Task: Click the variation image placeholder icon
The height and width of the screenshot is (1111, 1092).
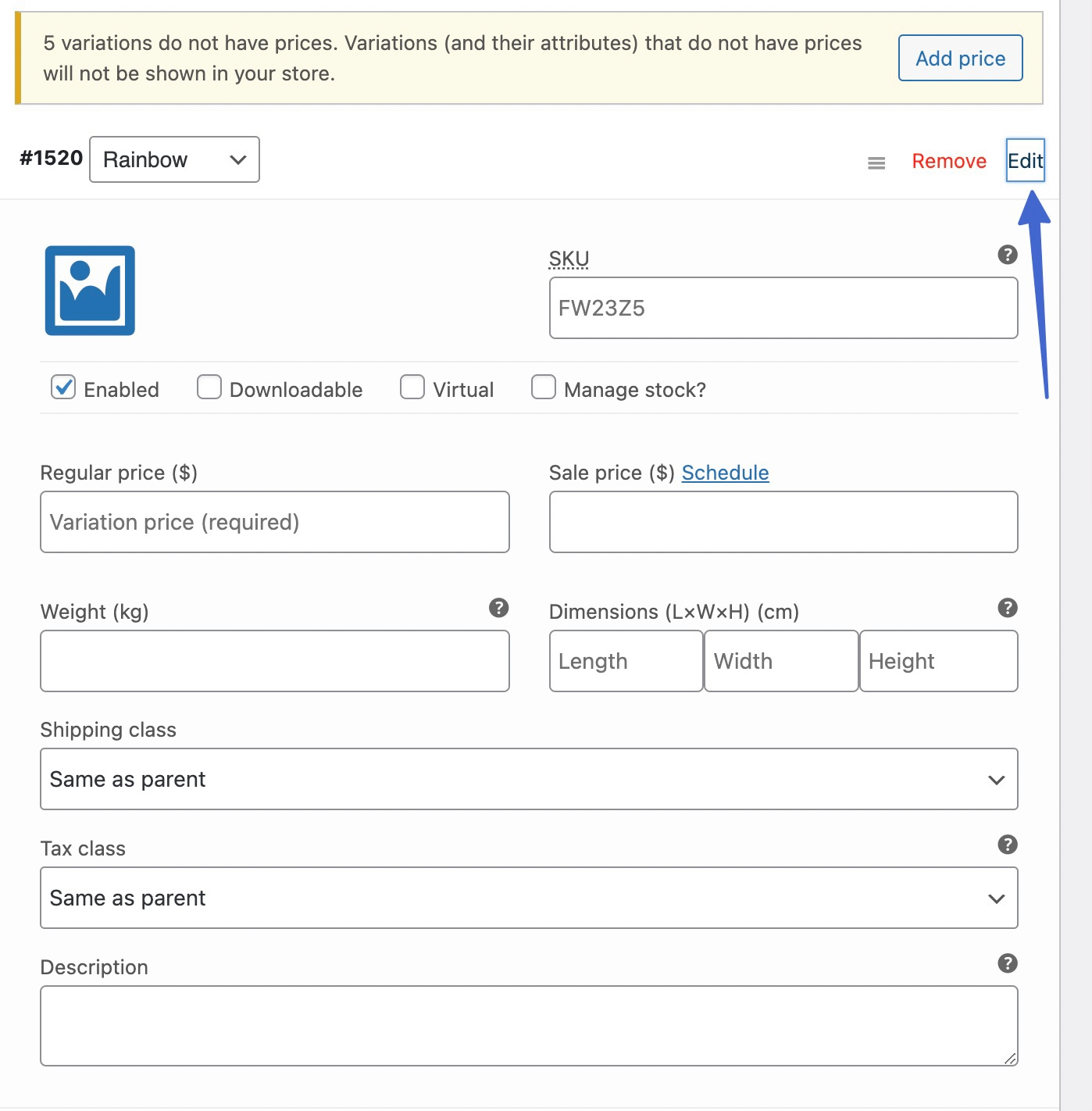Action: [90, 291]
